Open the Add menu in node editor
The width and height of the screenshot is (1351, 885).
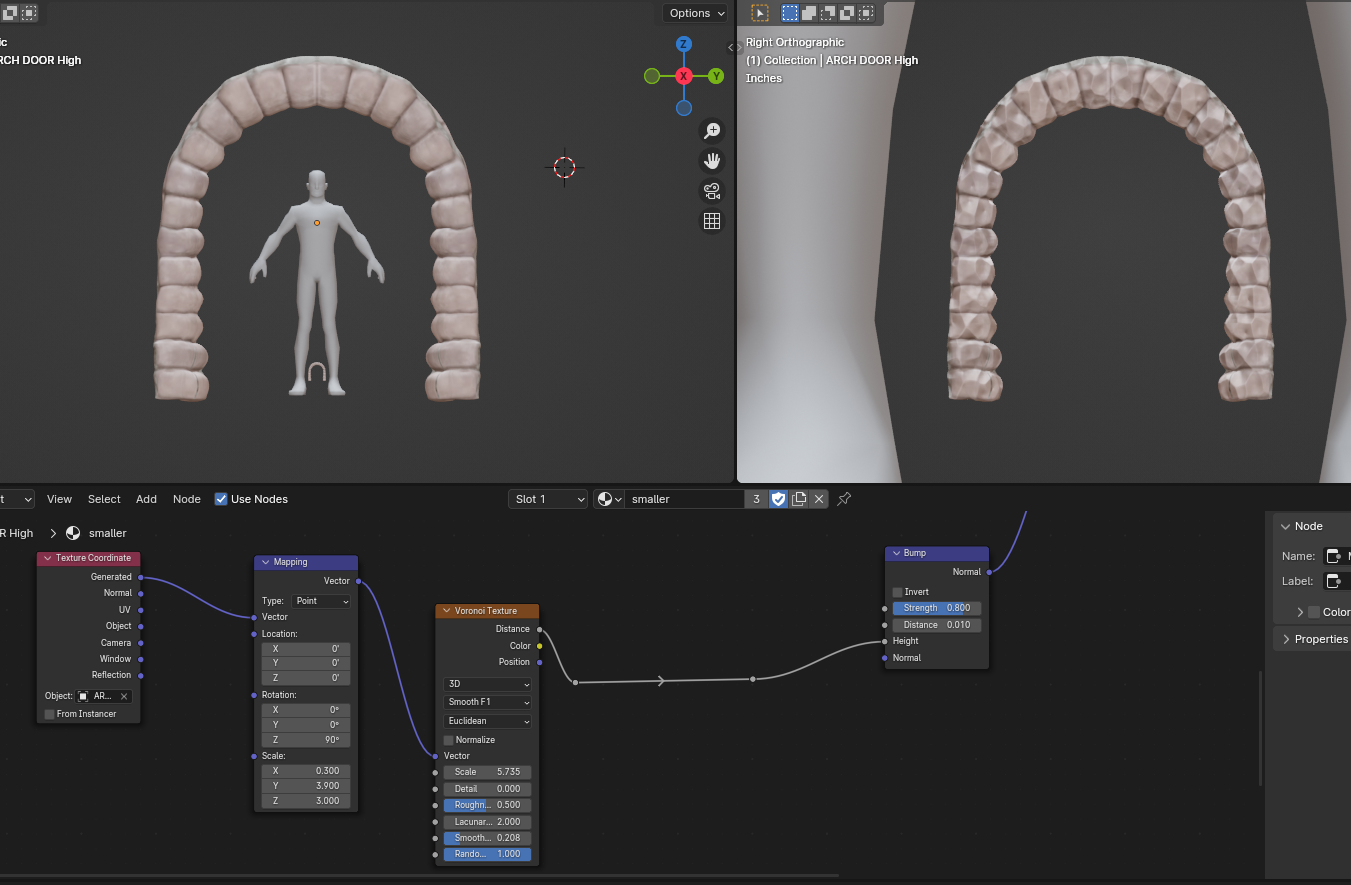146,499
